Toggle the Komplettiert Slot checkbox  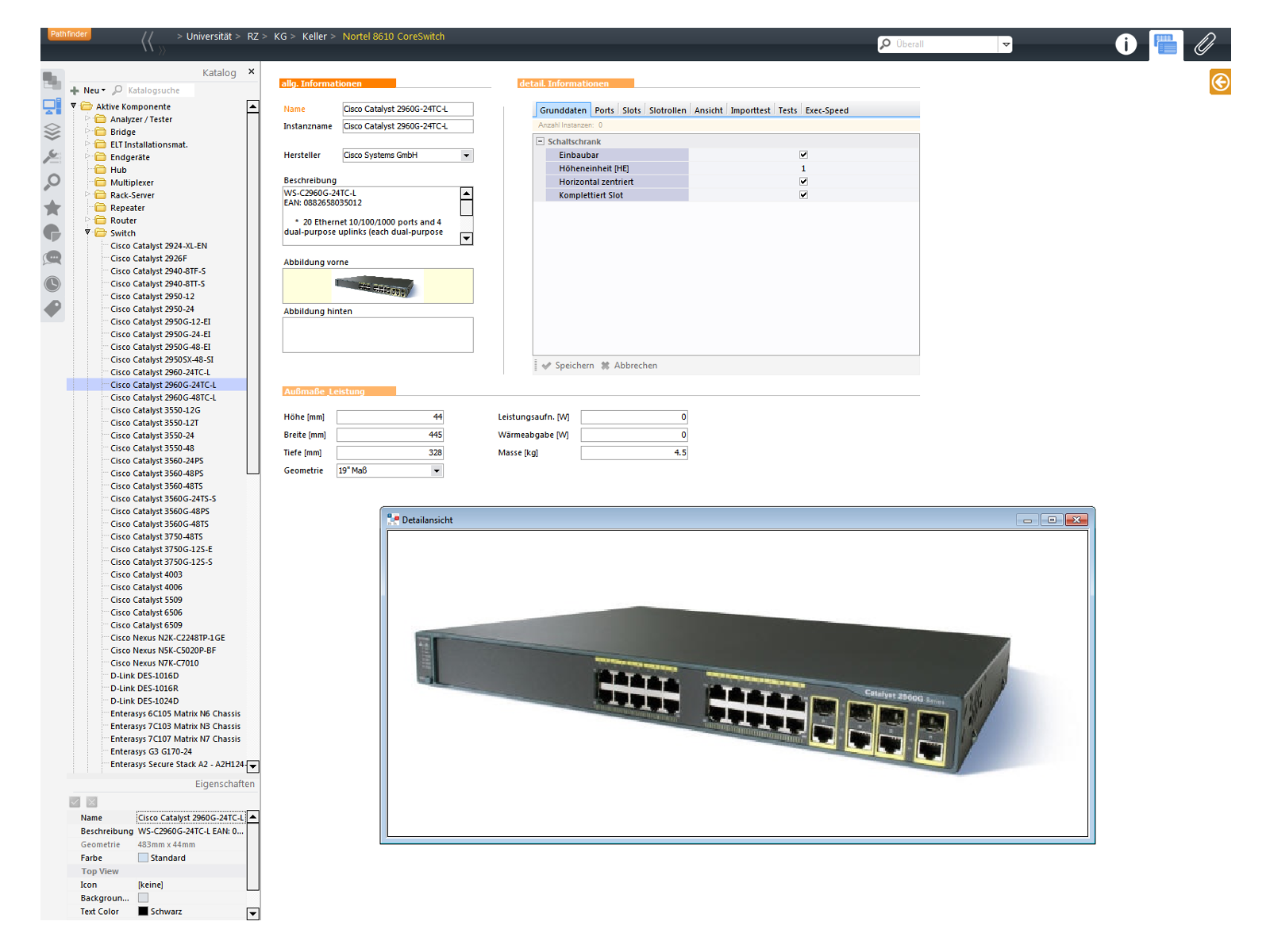click(x=803, y=195)
